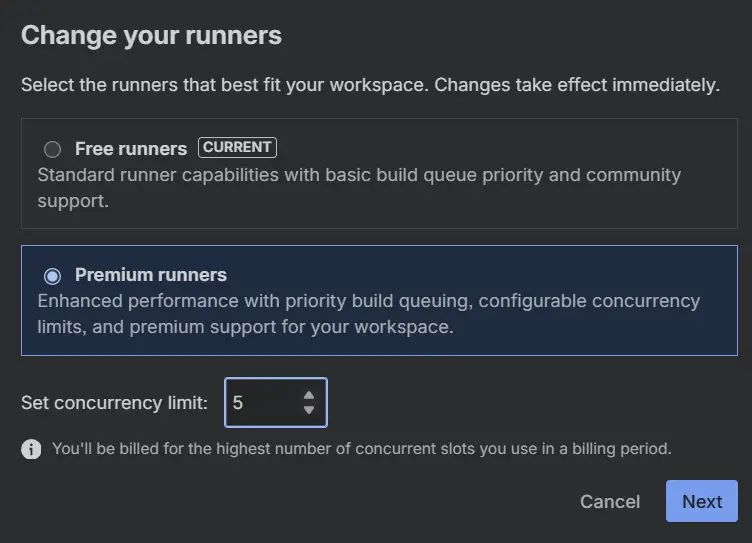Click the value 5 in concurrency box

tap(238, 403)
